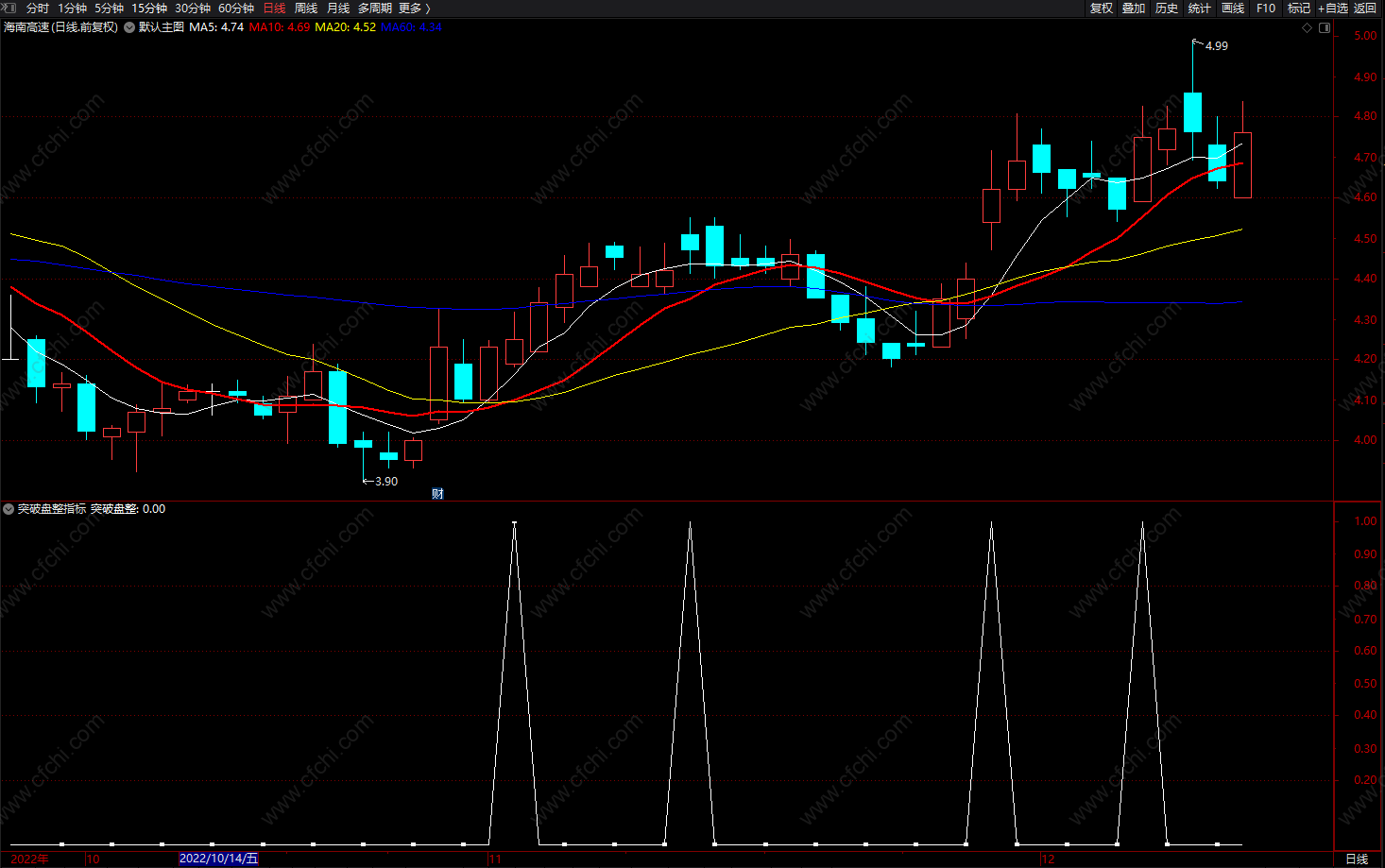The height and width of the screenshot is (868, 1385).
Task: Select the 日线 daily period tab
Action: click(274, 8)
